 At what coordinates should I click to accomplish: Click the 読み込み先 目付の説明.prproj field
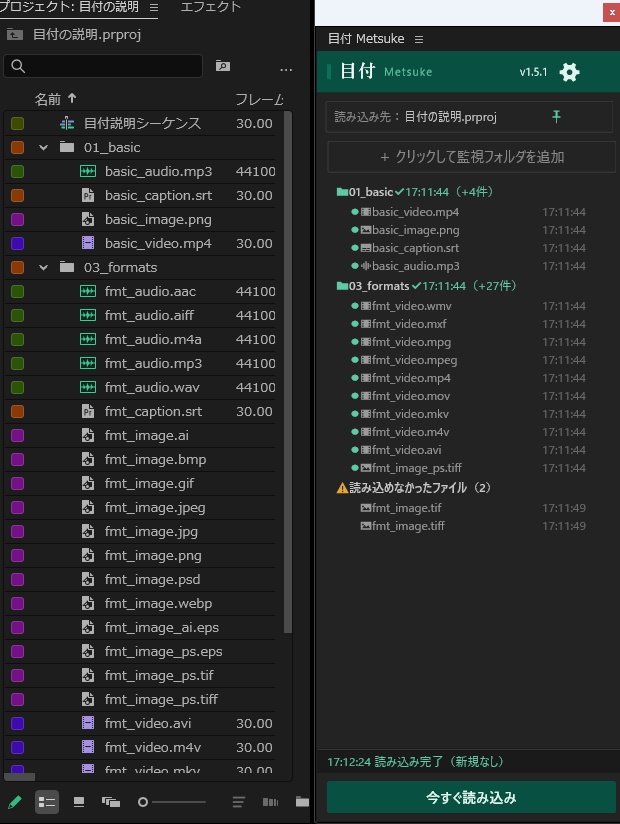point(469,117)
